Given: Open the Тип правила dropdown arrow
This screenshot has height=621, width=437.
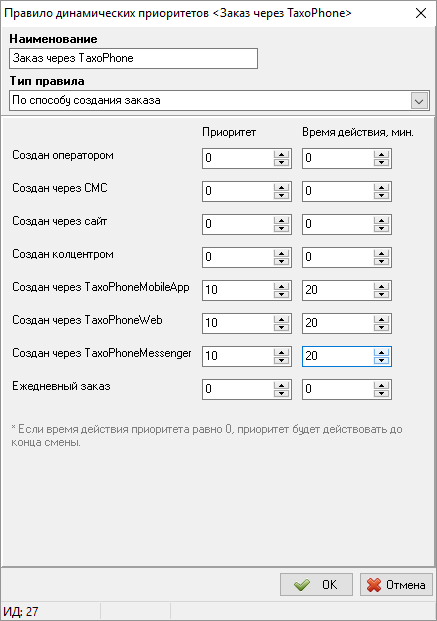Looking at the screenshot, I should 419,101.
